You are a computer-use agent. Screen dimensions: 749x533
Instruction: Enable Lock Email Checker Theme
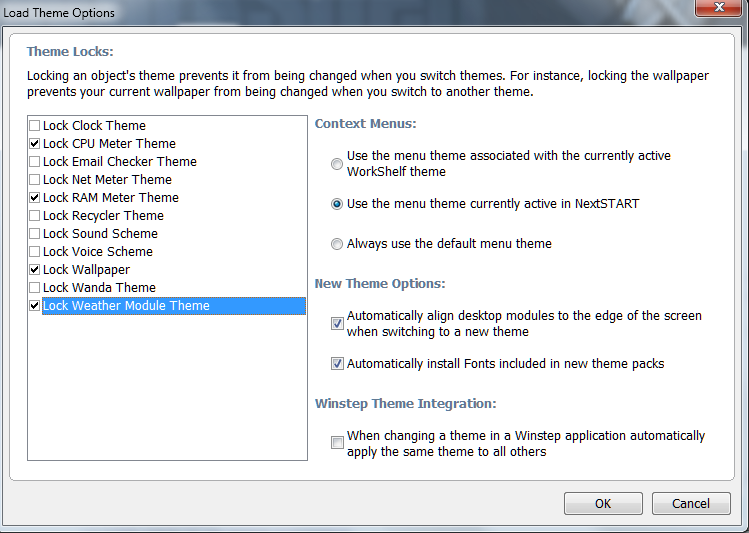(35, 162)
